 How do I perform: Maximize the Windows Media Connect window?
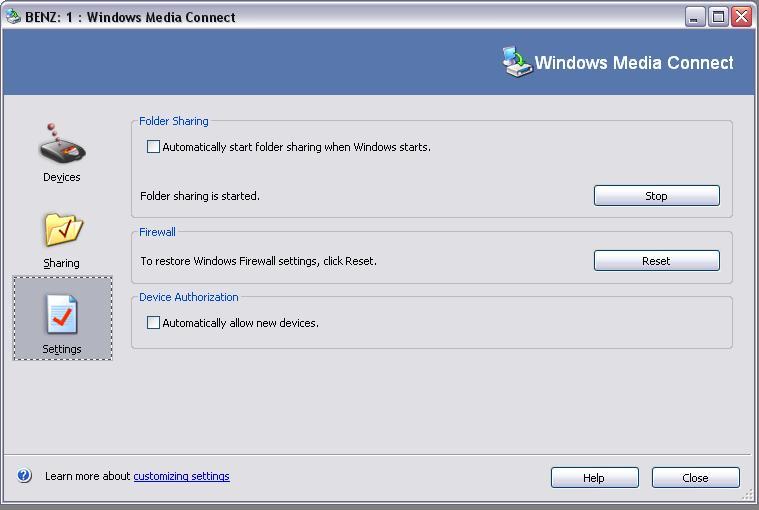718,17
